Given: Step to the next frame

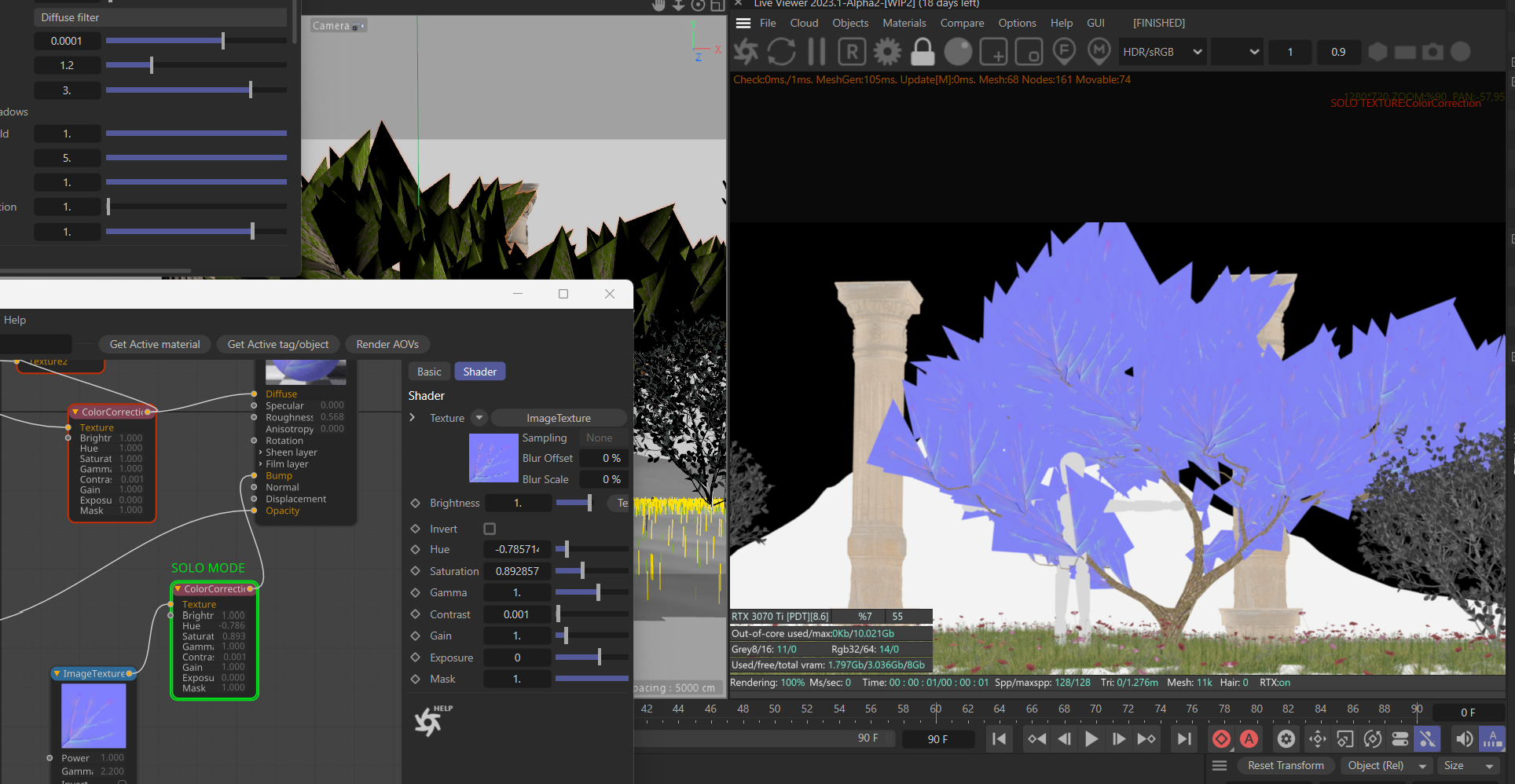Looking at the screenshot, I should point(1119,738).
